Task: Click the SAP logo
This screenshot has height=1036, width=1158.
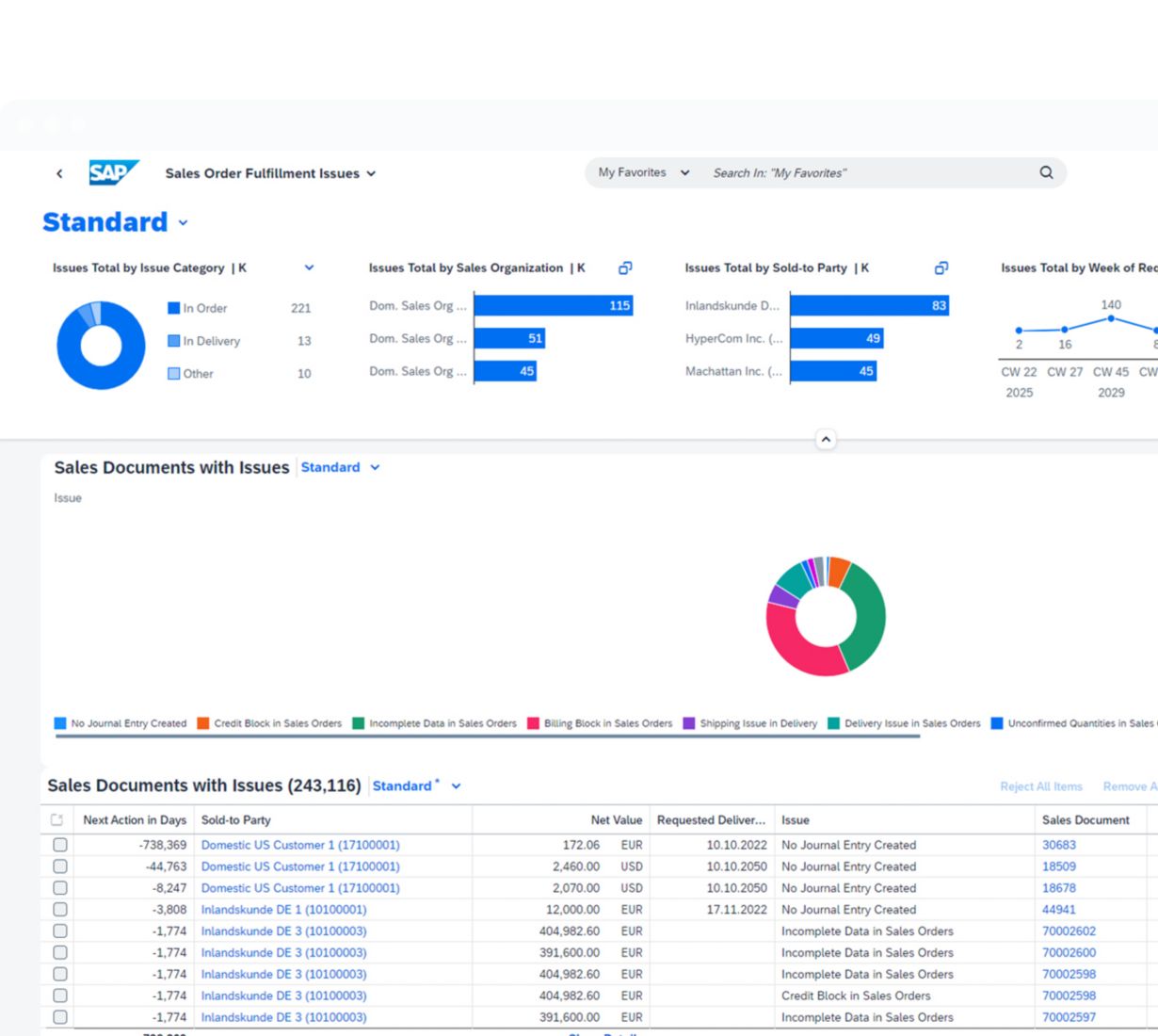Action: [x=113, y=173]
